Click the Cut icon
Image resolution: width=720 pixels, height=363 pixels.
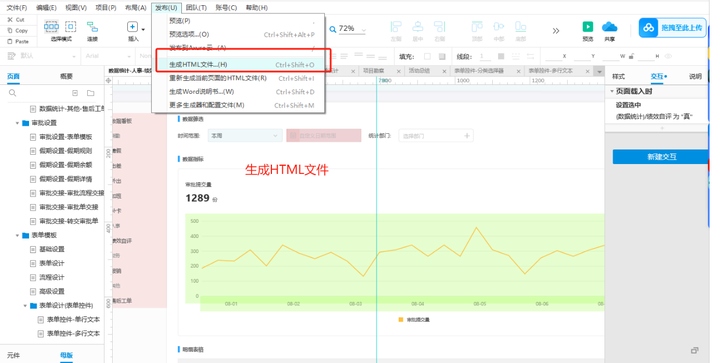click(10, 20)
